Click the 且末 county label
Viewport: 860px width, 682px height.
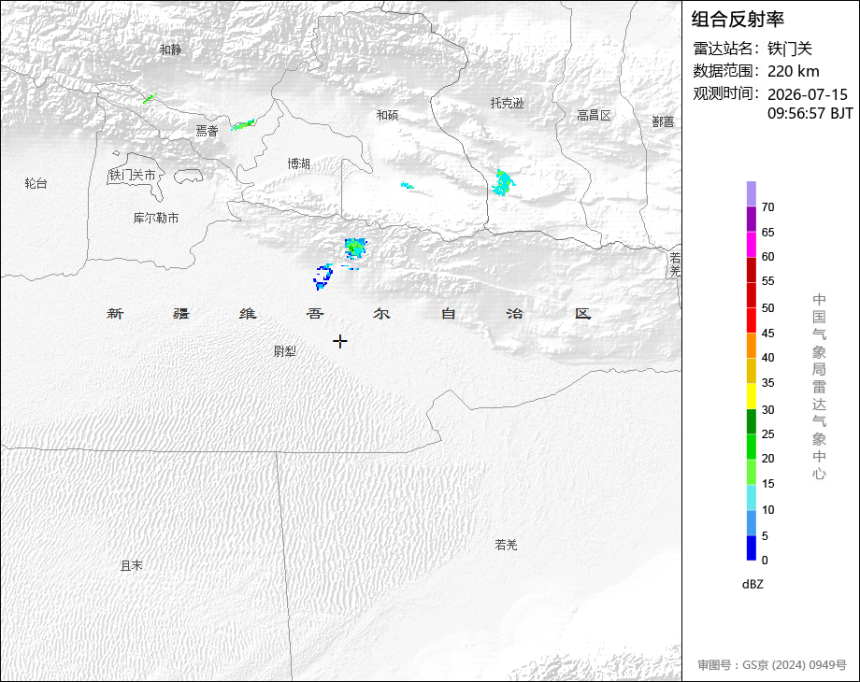pos(131,565)
